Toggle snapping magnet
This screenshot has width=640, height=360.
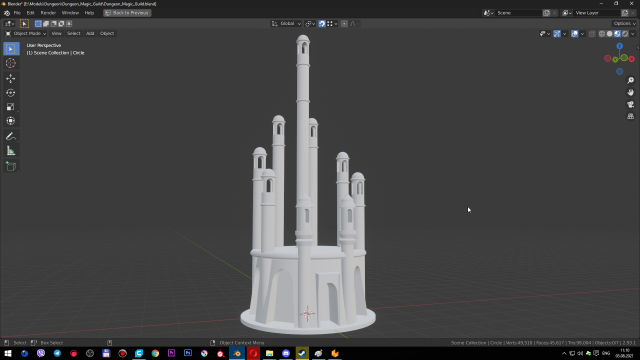pos(322,24)
